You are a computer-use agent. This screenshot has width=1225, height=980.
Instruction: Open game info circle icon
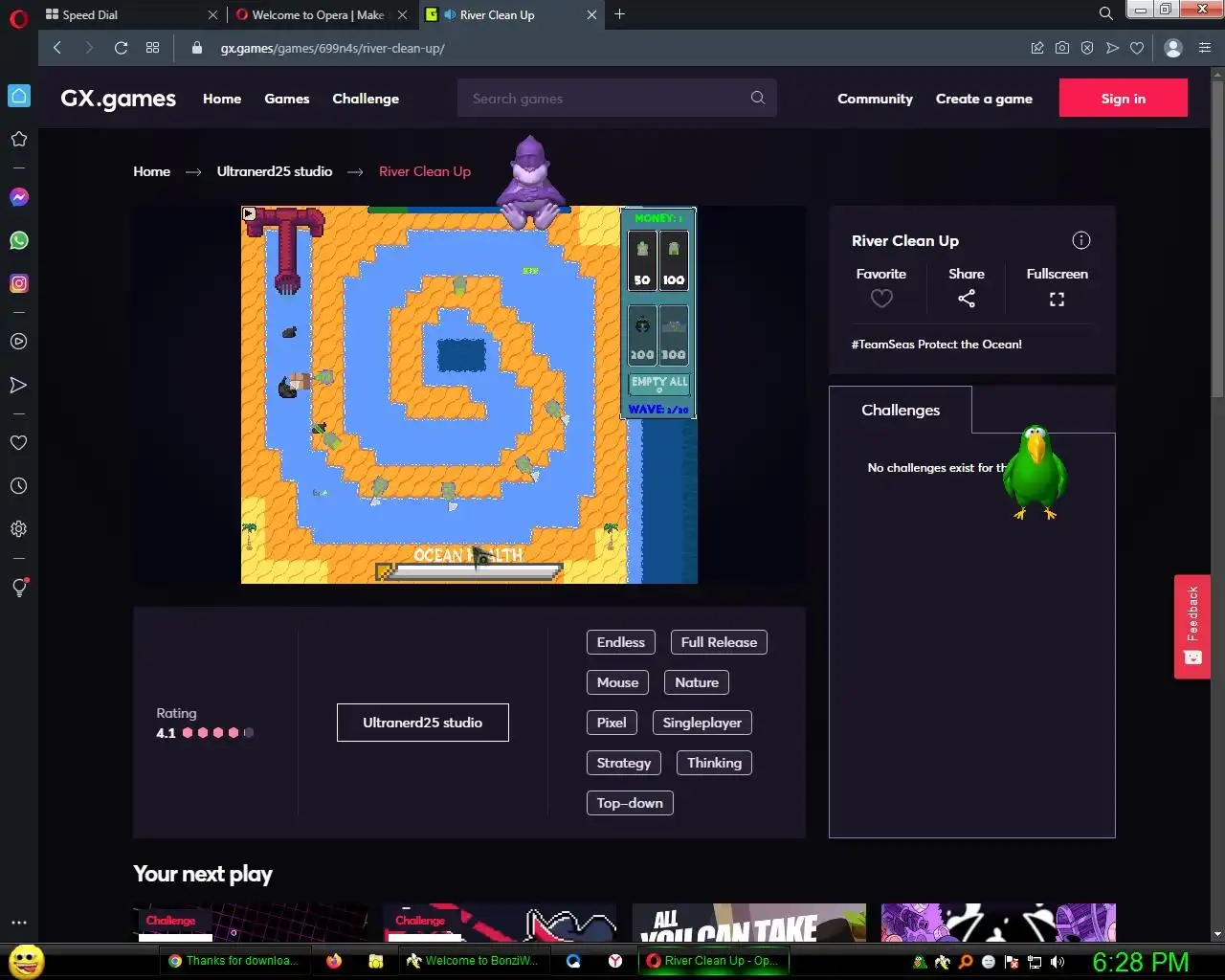pos(1081,240)
